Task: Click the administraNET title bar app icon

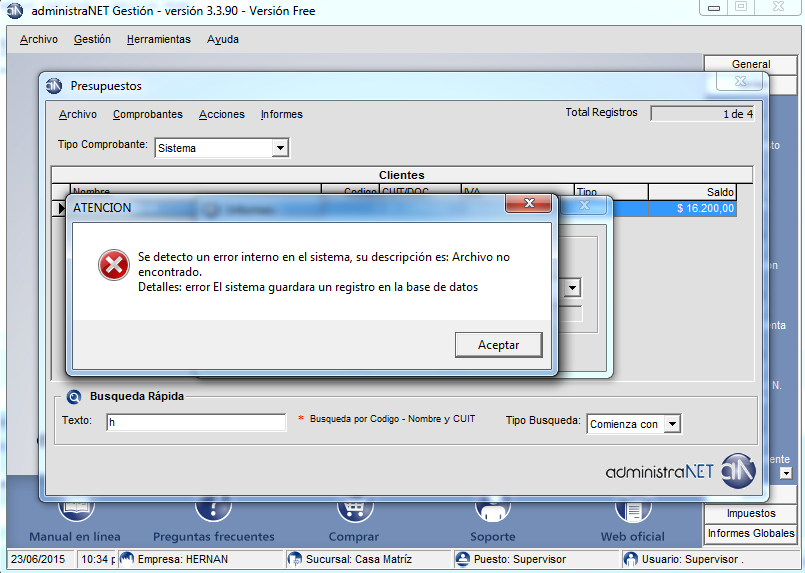Action: click(15, 11)
